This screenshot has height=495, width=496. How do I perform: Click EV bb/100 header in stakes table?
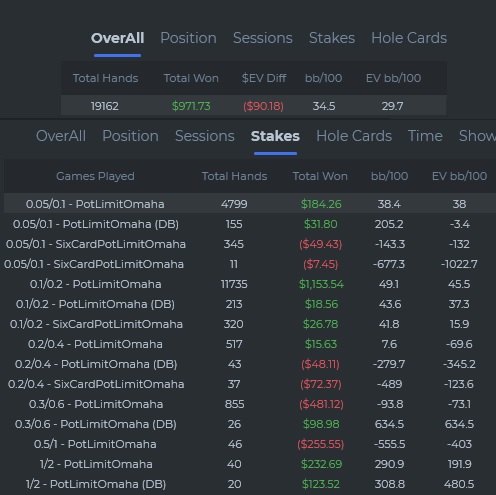pos(459,176)
